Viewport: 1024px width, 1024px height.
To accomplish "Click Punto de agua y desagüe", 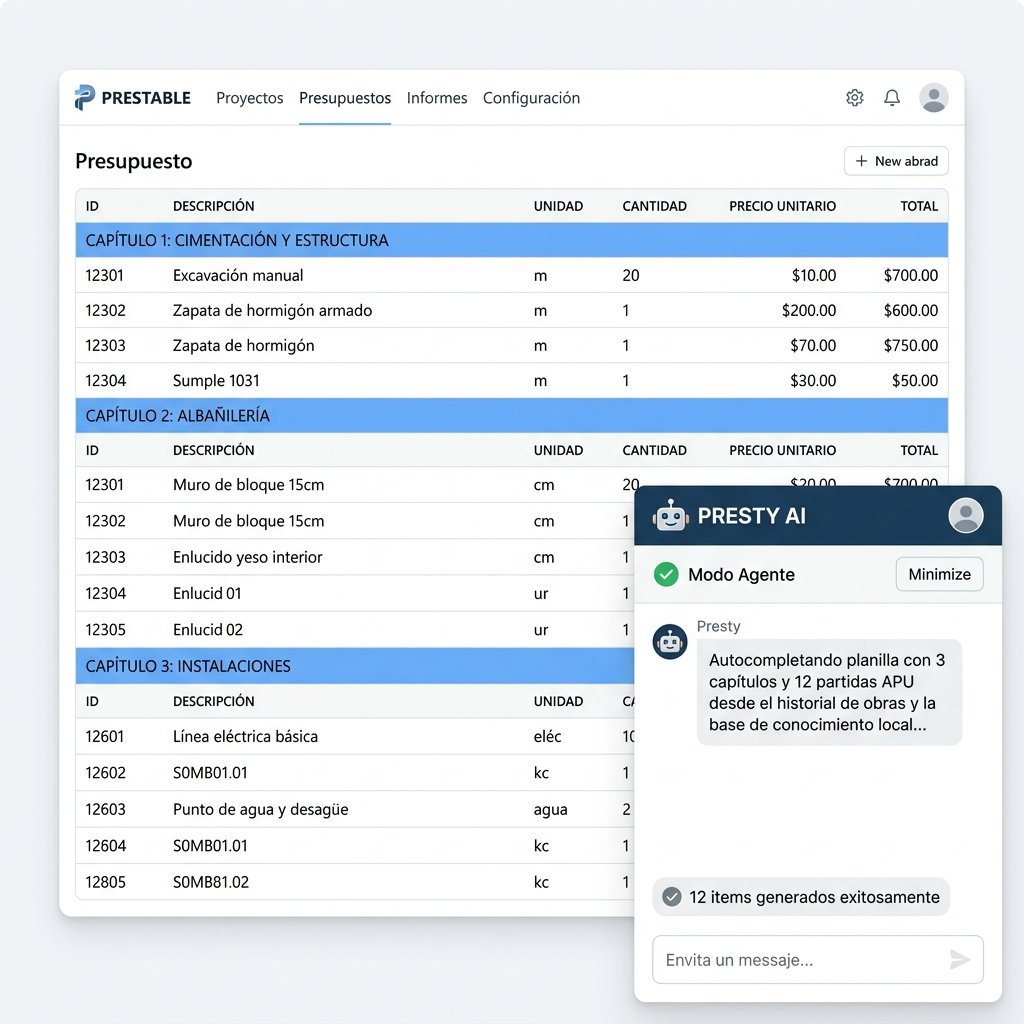I will (x=261, y=810).
